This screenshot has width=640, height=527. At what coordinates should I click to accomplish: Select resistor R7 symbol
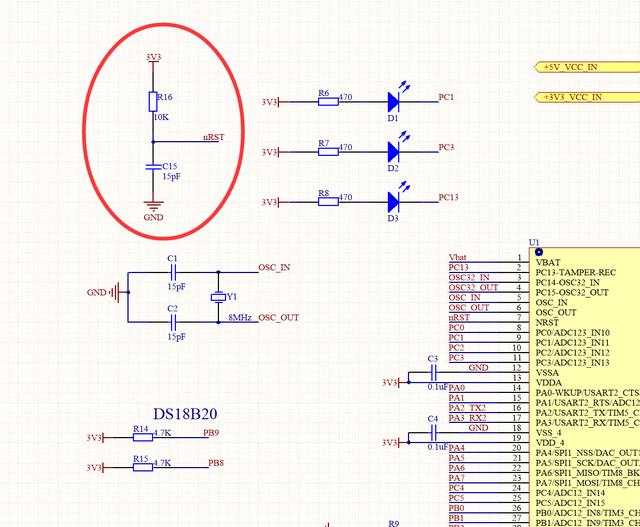[x=328, y=152]
